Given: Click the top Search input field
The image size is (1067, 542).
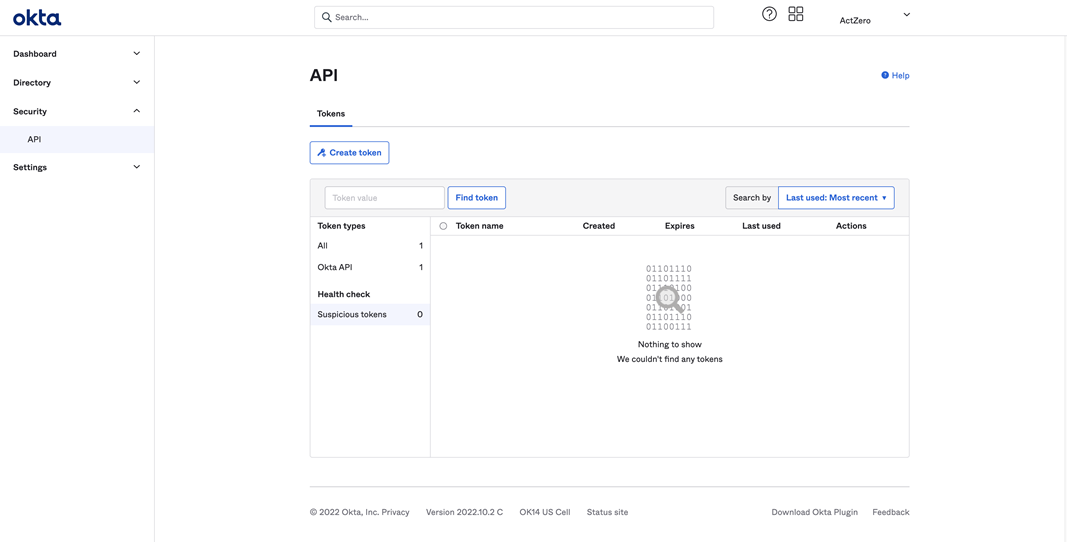Looking at the screenshot, I should [x=514, y=17].
